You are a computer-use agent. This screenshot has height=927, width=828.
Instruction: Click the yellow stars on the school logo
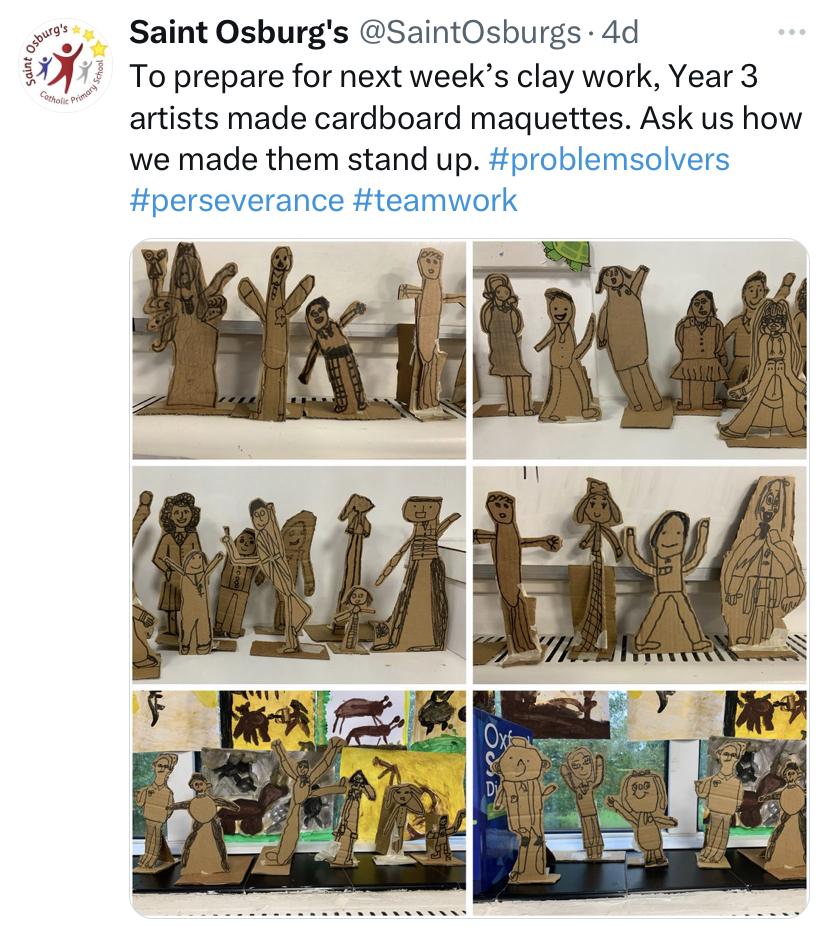coord(96,42)
